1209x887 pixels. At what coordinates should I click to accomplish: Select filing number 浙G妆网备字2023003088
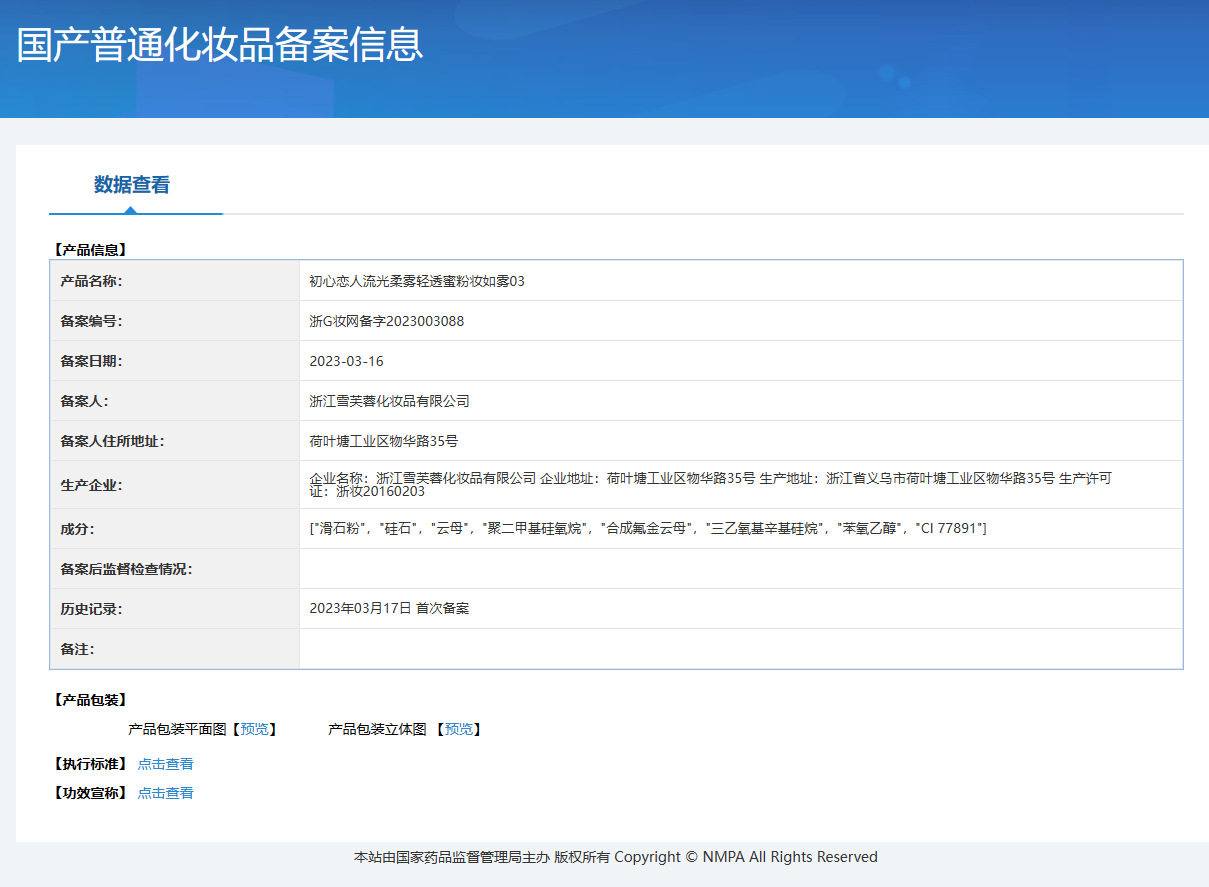387,321
